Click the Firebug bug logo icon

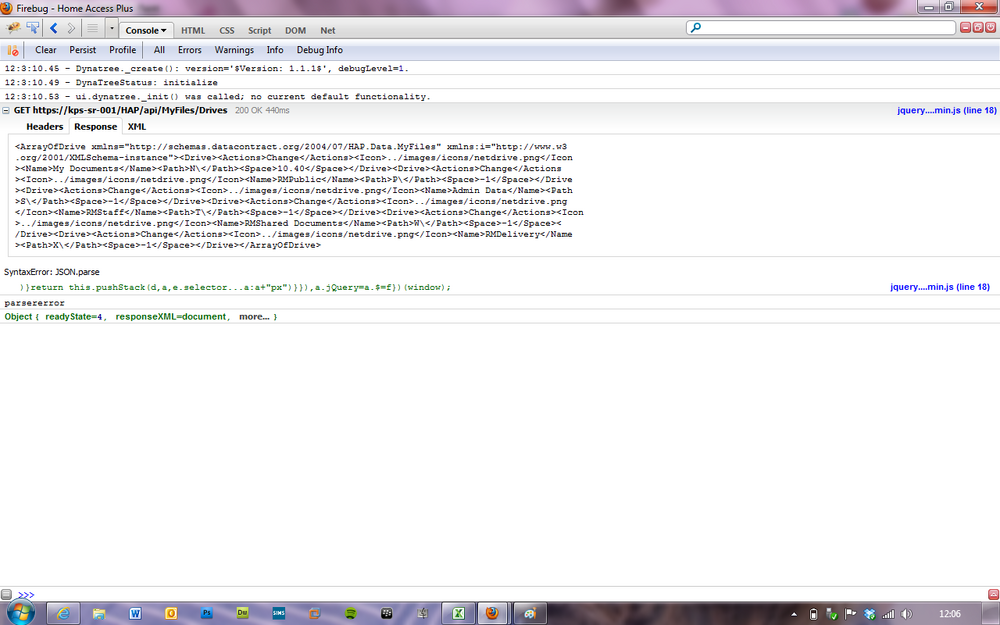point(13,29)
